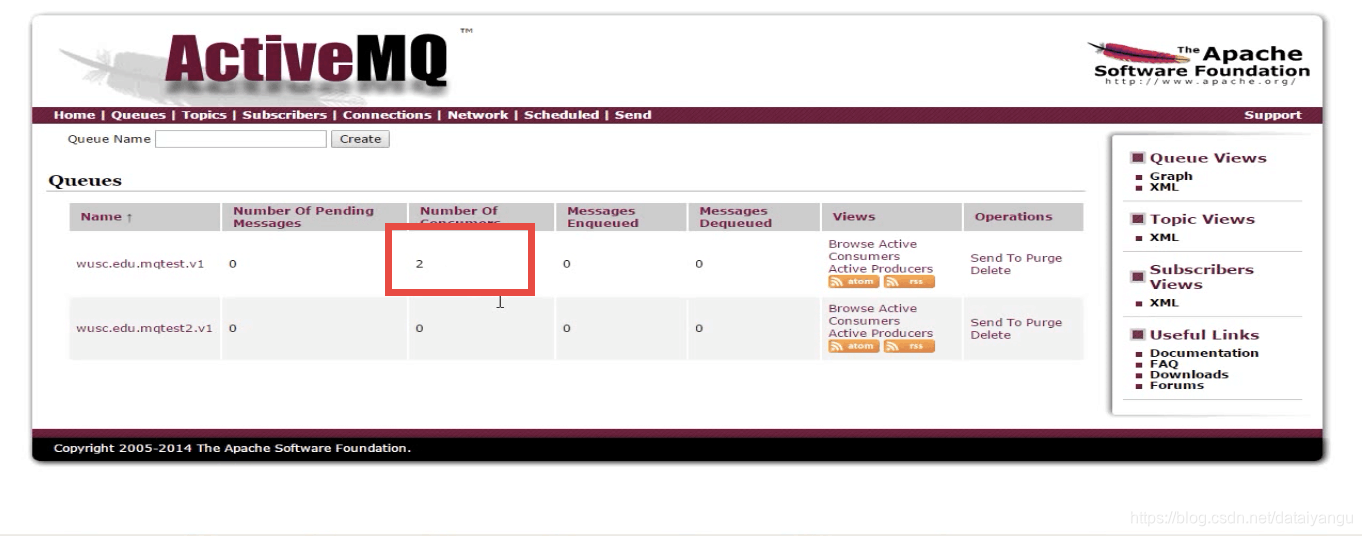The width and height of the screenshot is (1362, 536).
Task: Open Graph under Queue Views
Action: [1171, 176]
